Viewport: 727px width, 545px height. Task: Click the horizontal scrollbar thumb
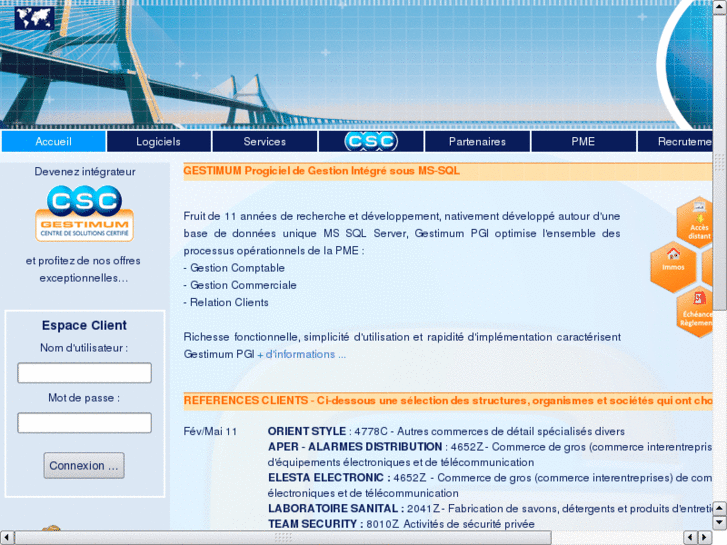(x=283, y=537)
